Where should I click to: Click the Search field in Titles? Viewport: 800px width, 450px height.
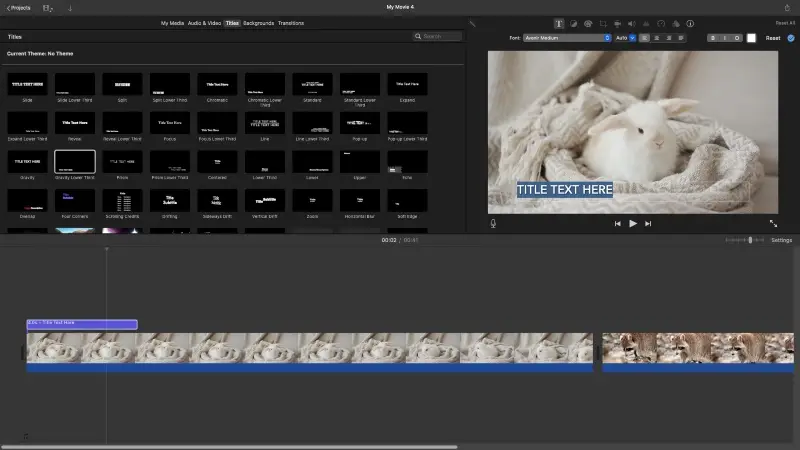438,37
